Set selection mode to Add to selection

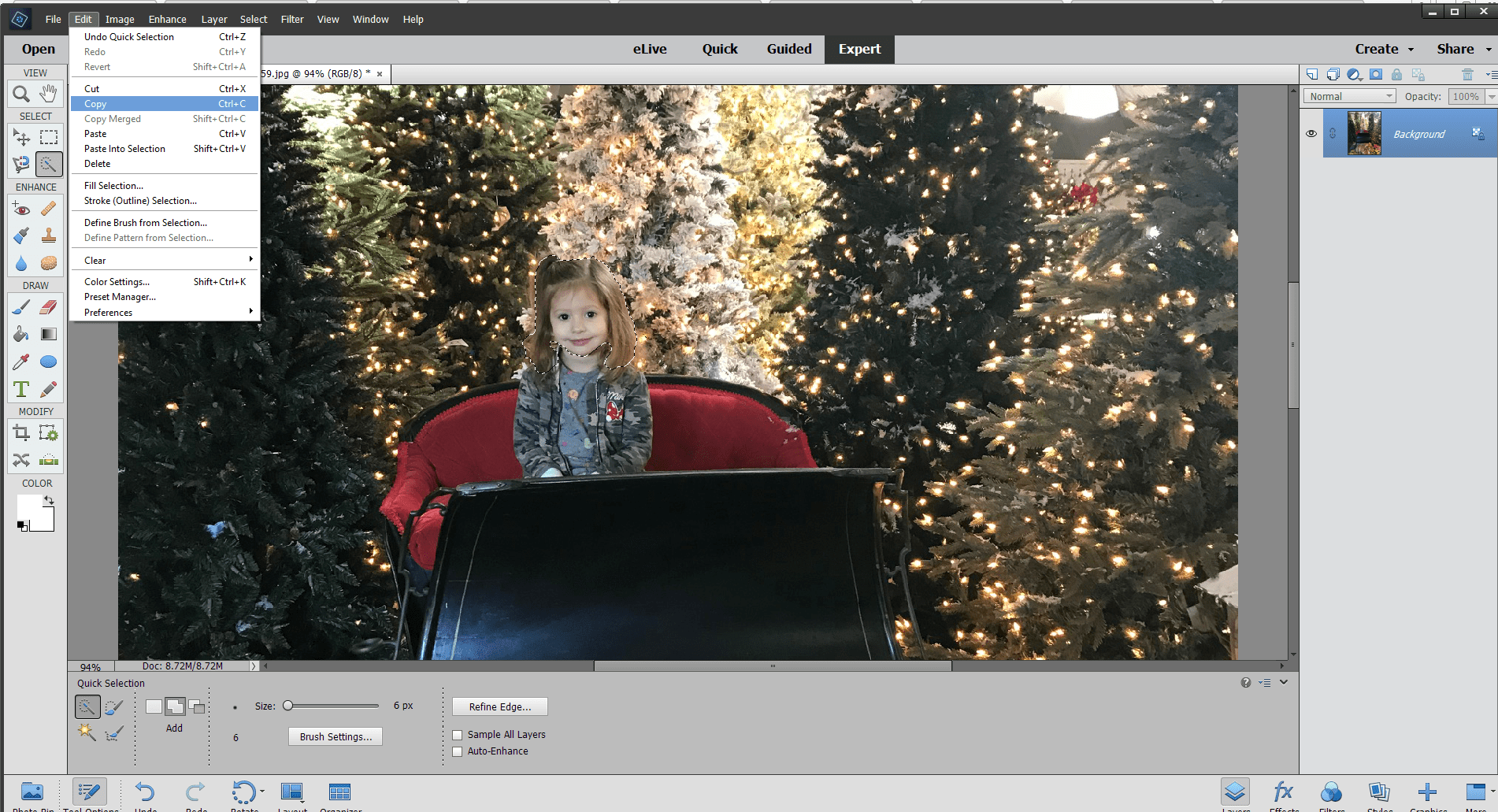click(x=175, y=706)
